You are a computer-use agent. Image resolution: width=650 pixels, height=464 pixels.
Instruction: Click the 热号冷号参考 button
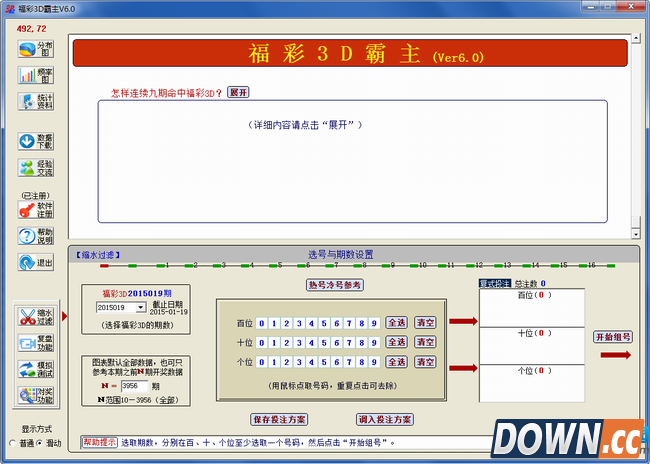(335, 285)
